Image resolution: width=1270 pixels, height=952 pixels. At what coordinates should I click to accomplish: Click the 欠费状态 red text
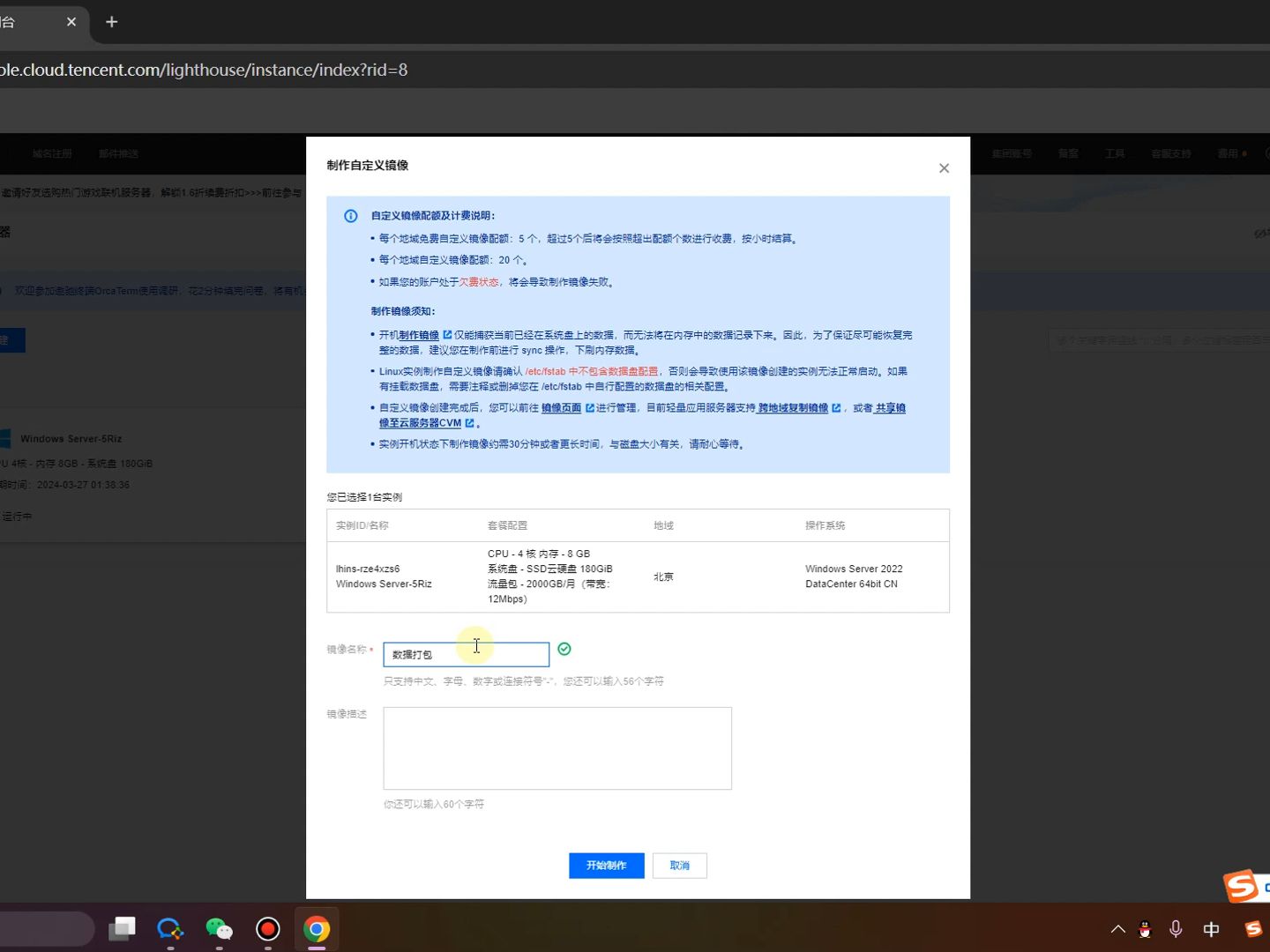point(479,282)
